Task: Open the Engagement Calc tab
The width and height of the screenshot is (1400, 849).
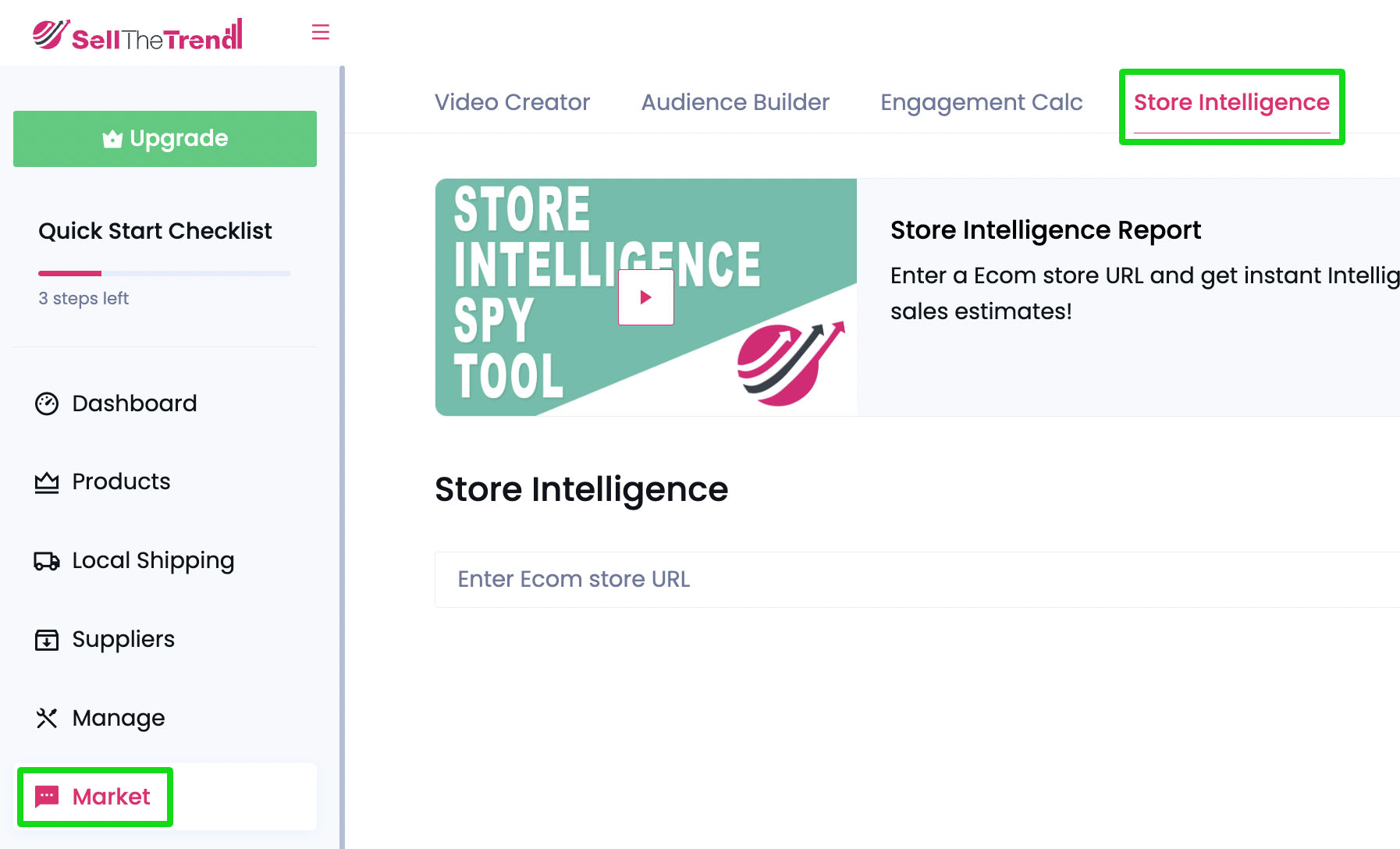Action: (982, 102)
